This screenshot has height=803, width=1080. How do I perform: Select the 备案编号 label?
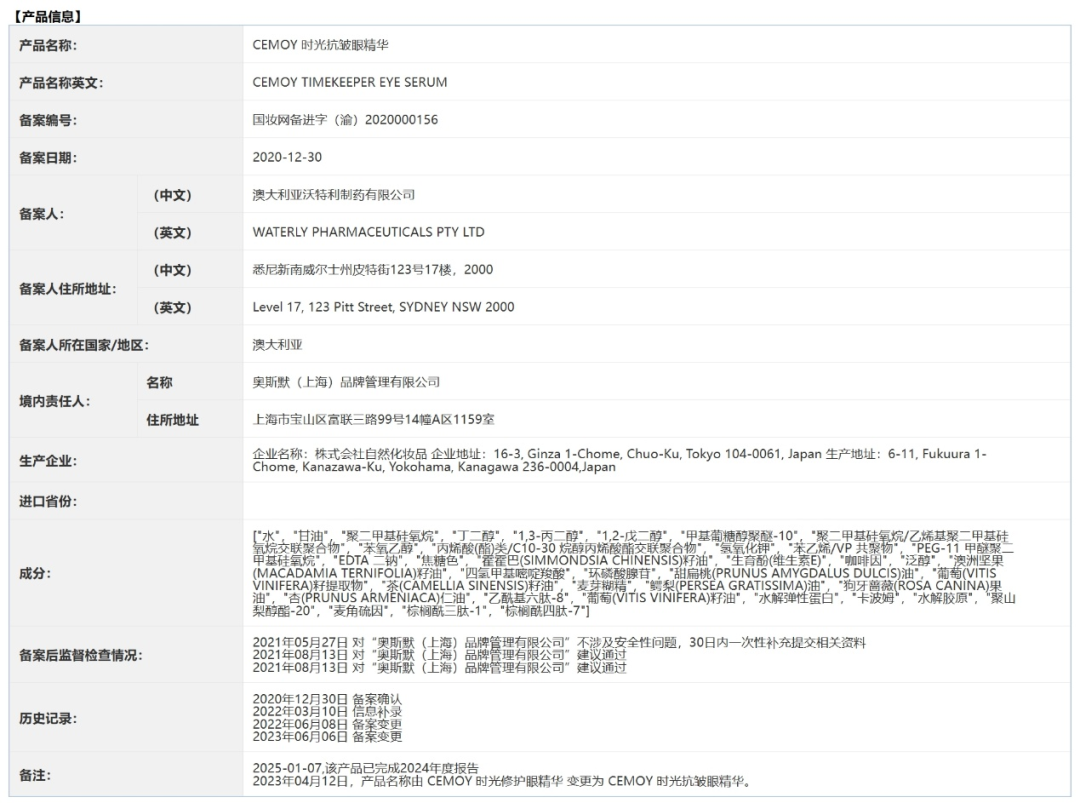click(48, 121)
